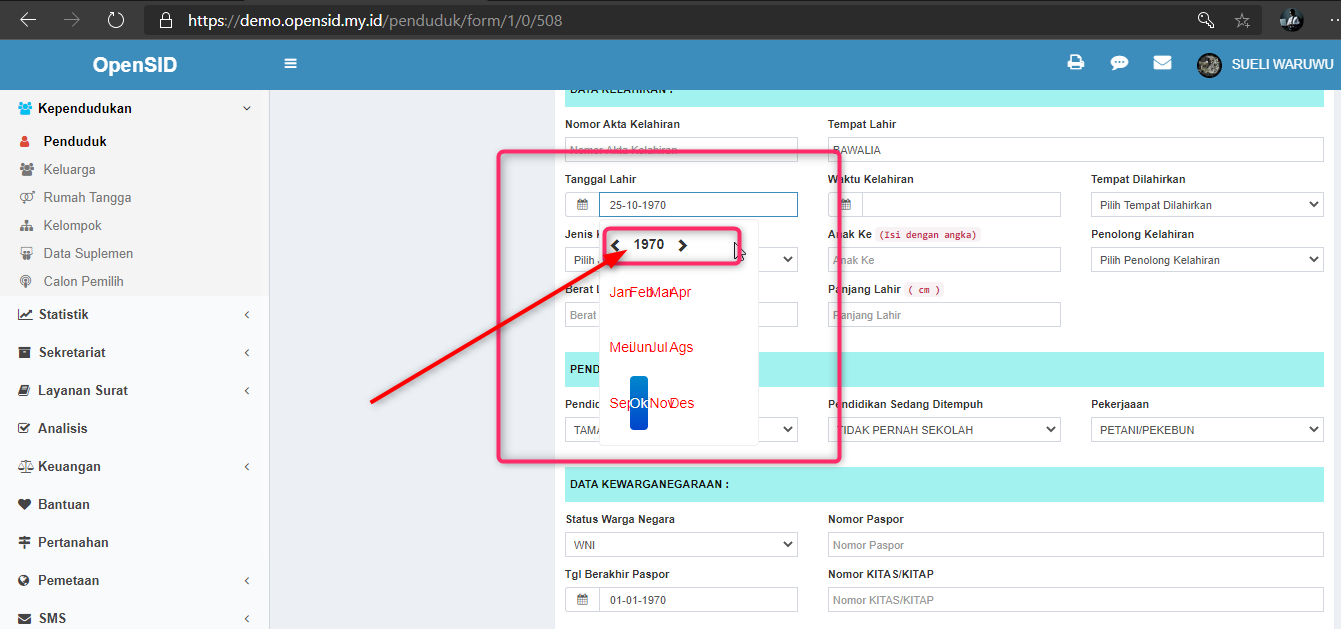Open the Pilih Penolong Kelahiran dropdown
Screen dimensions: 1341x629
coord(1207,260)
